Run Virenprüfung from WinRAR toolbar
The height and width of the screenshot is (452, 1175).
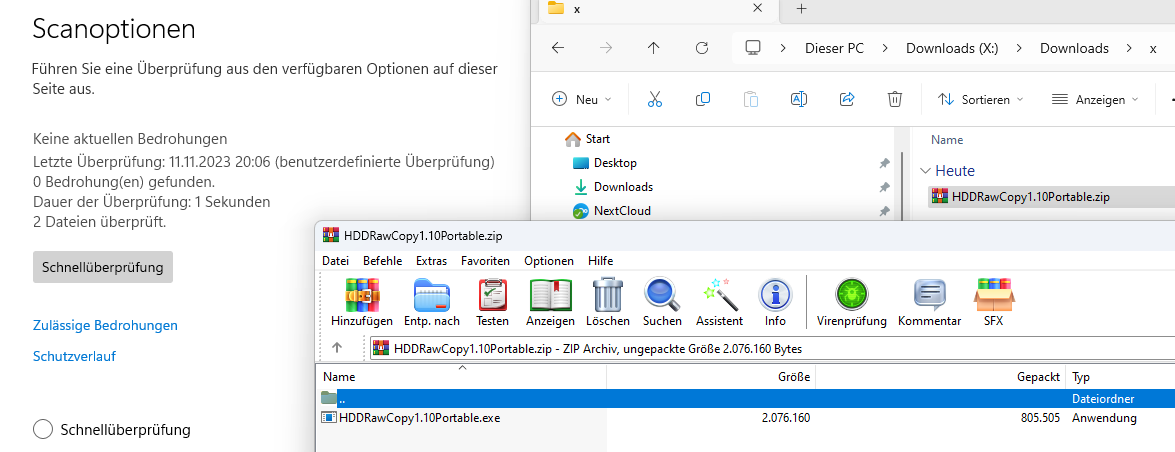coord(851,295)
